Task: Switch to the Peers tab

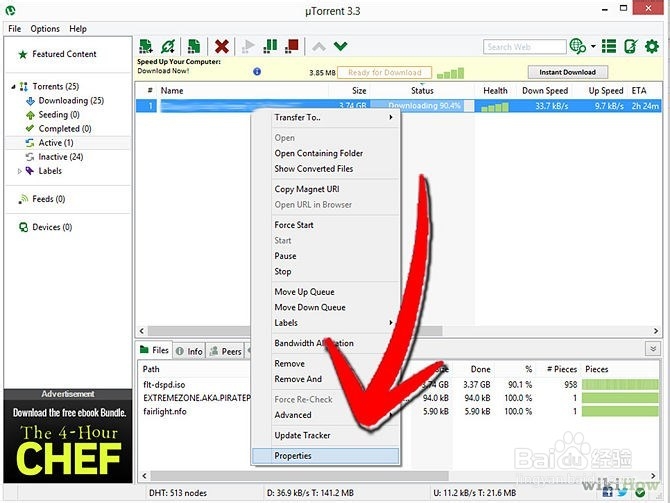Action: click(x=226, y=351)
